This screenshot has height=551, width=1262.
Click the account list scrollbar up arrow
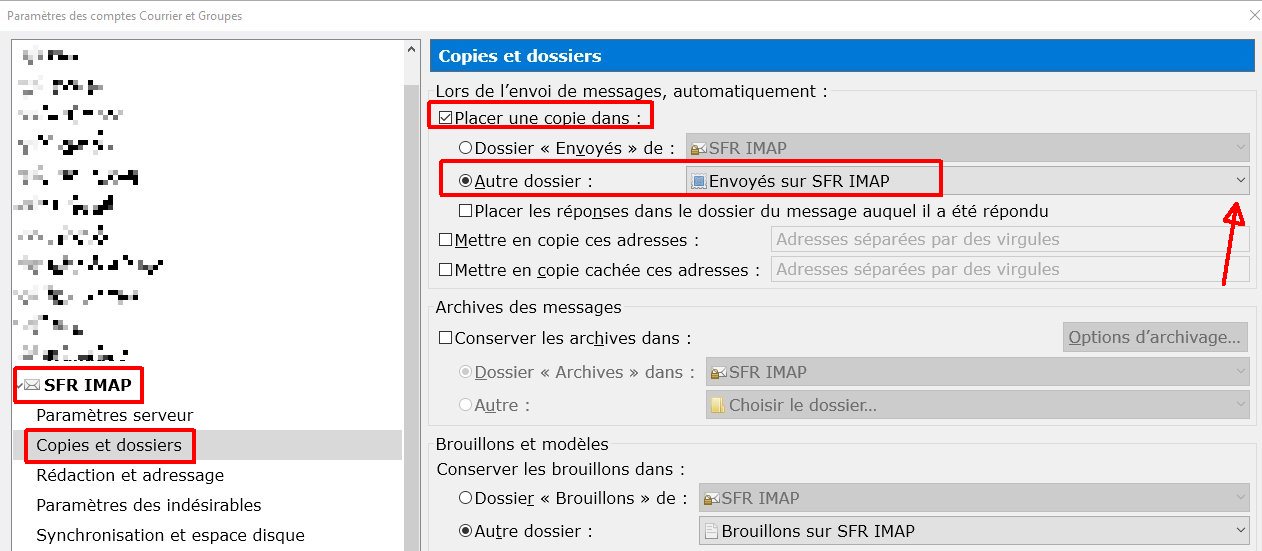[x=411, y=49]
